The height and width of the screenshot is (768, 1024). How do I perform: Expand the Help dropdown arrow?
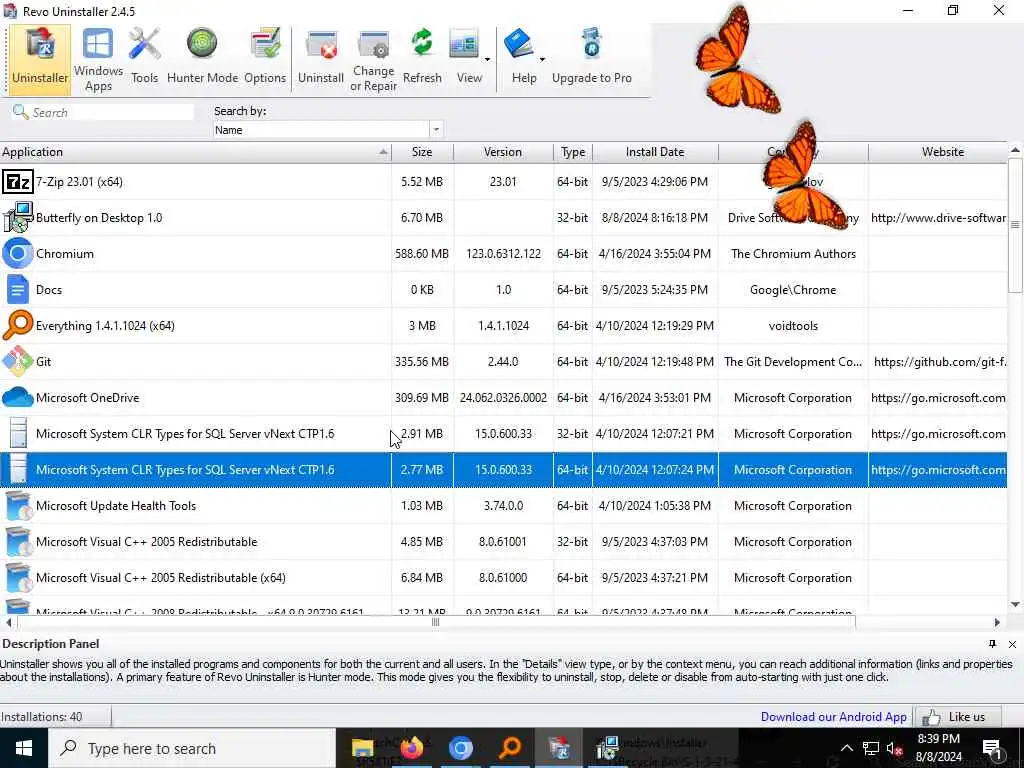point(542,59)
